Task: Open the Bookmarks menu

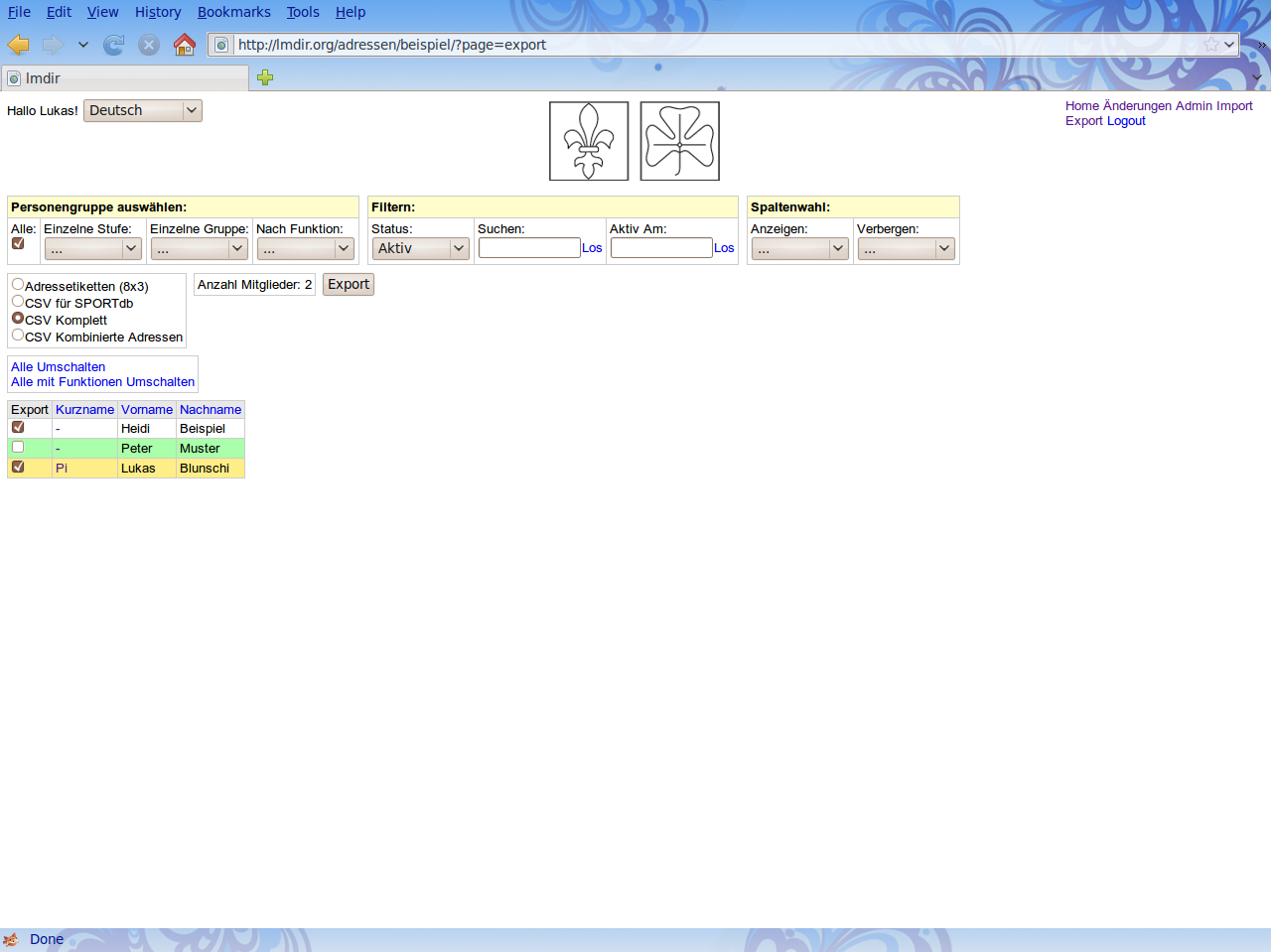Action: (x=233, y=12)
